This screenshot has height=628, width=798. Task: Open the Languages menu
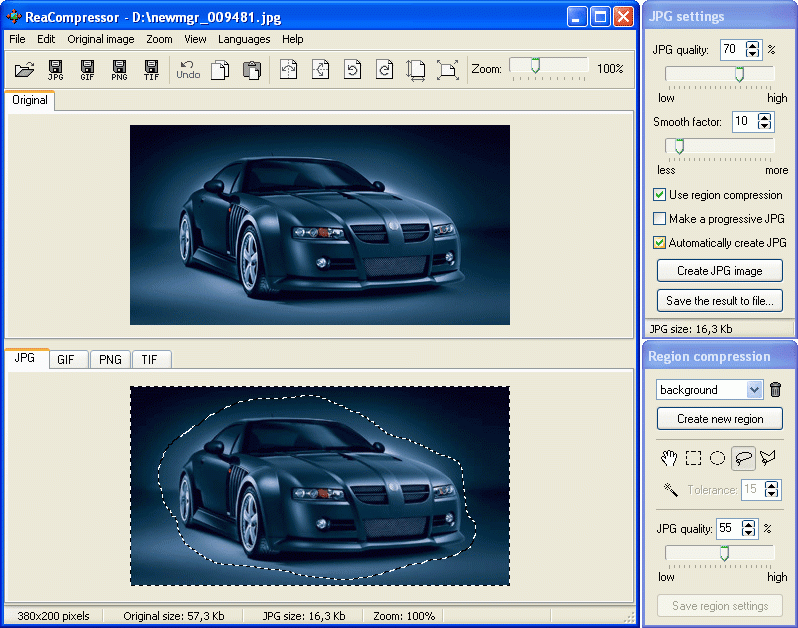(244, 39)
